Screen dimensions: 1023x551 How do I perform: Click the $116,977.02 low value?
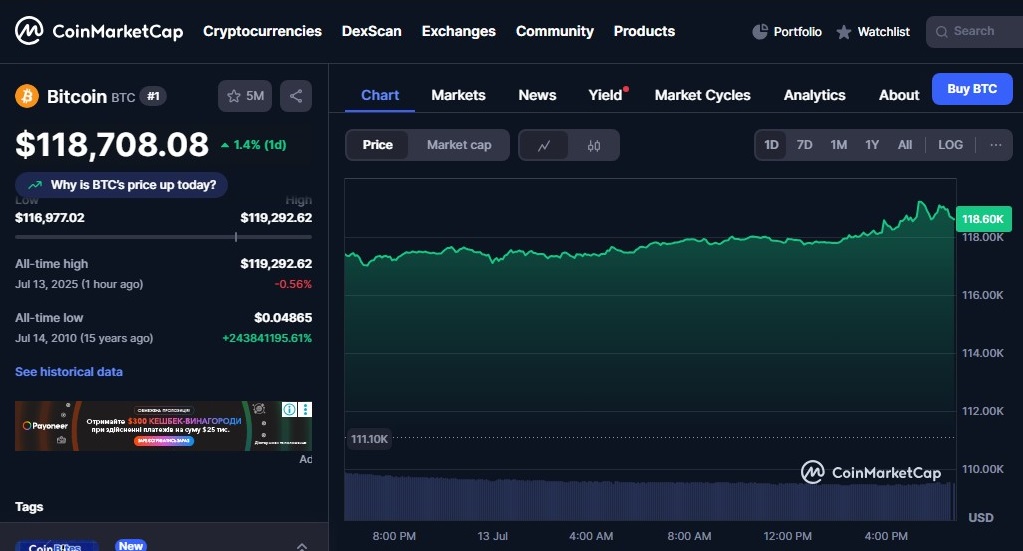[x=50, y=218]
